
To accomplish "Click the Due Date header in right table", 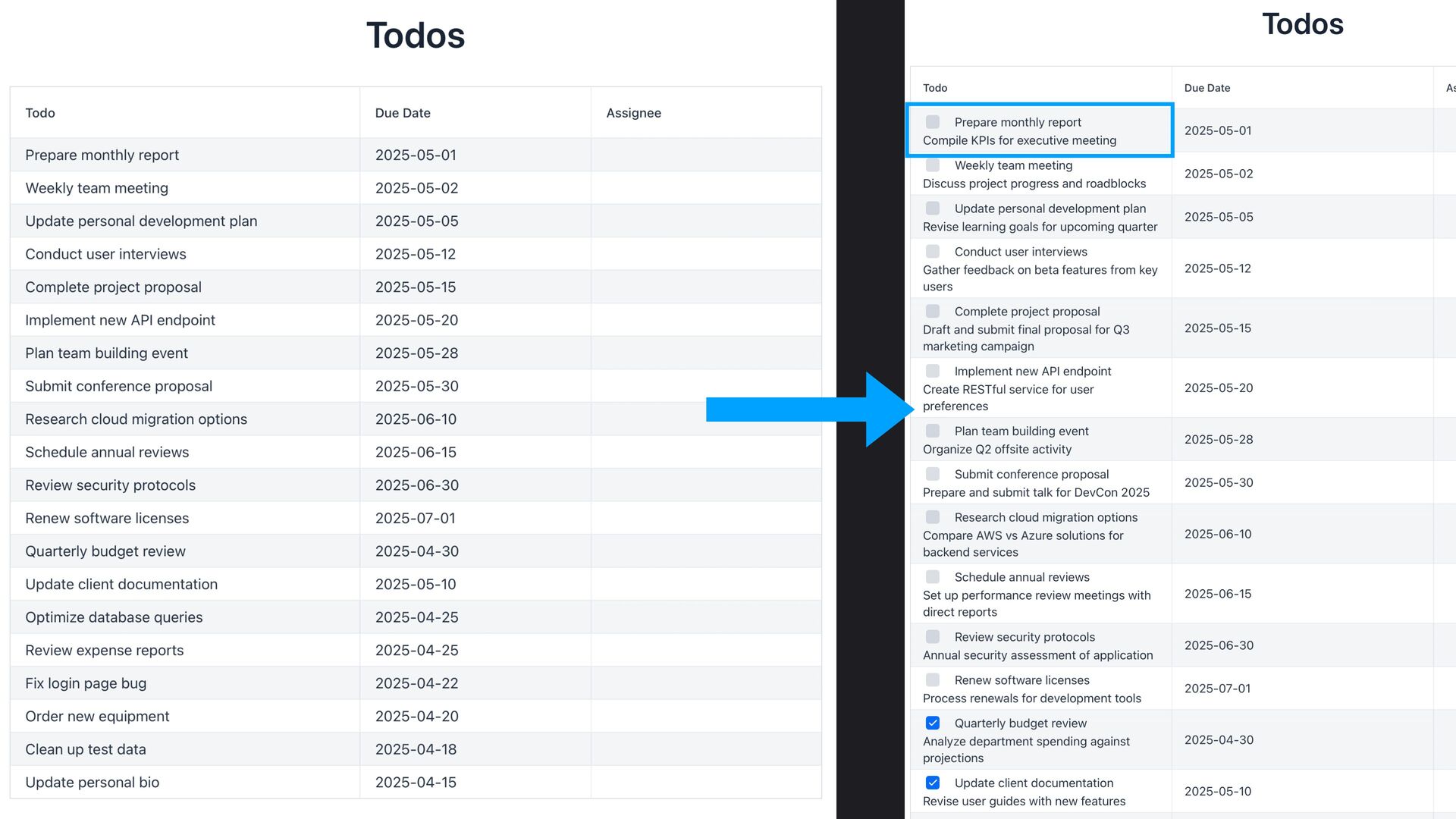I will pyautogui.click(x=1207, y=88).
